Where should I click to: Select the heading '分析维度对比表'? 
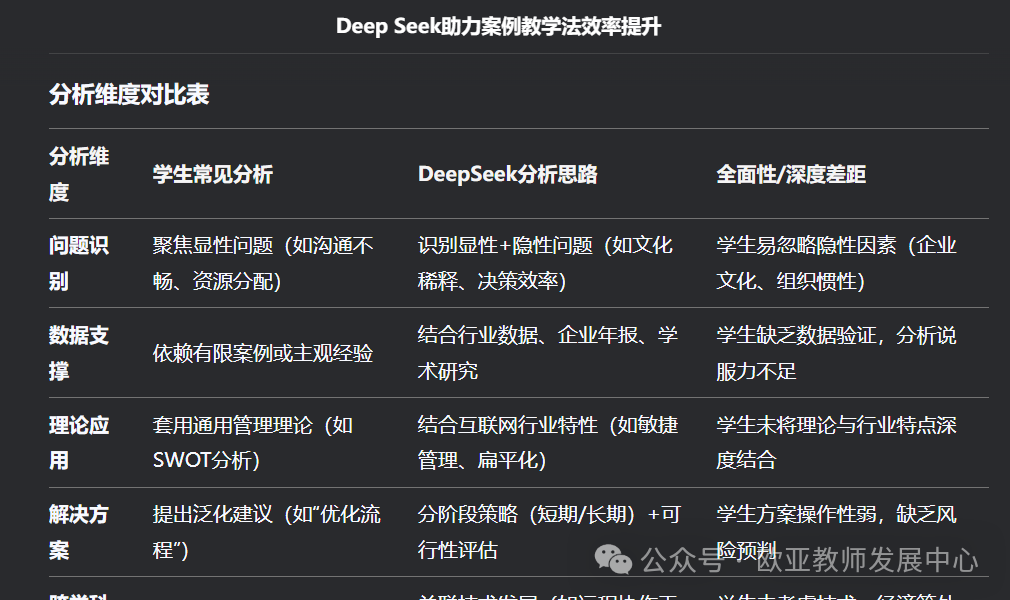pos(129,95)
